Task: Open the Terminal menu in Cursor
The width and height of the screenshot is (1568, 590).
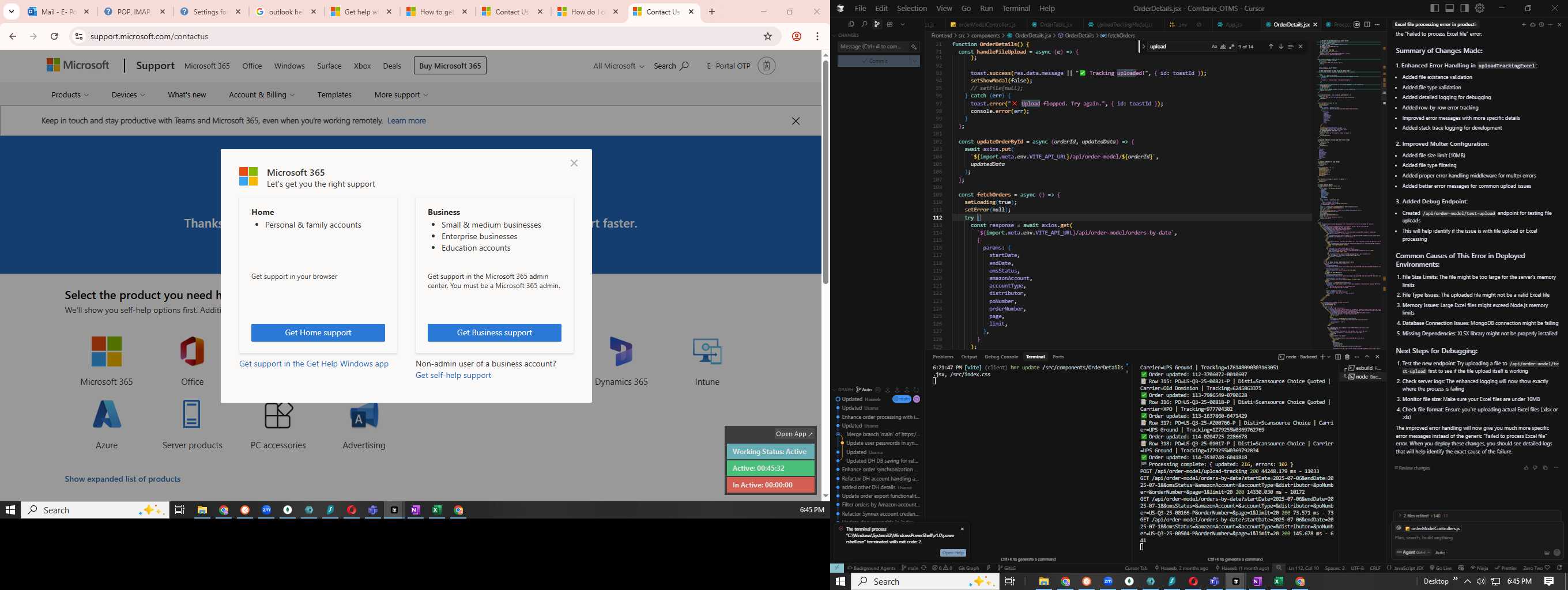Action: [x=1016, y=9]
